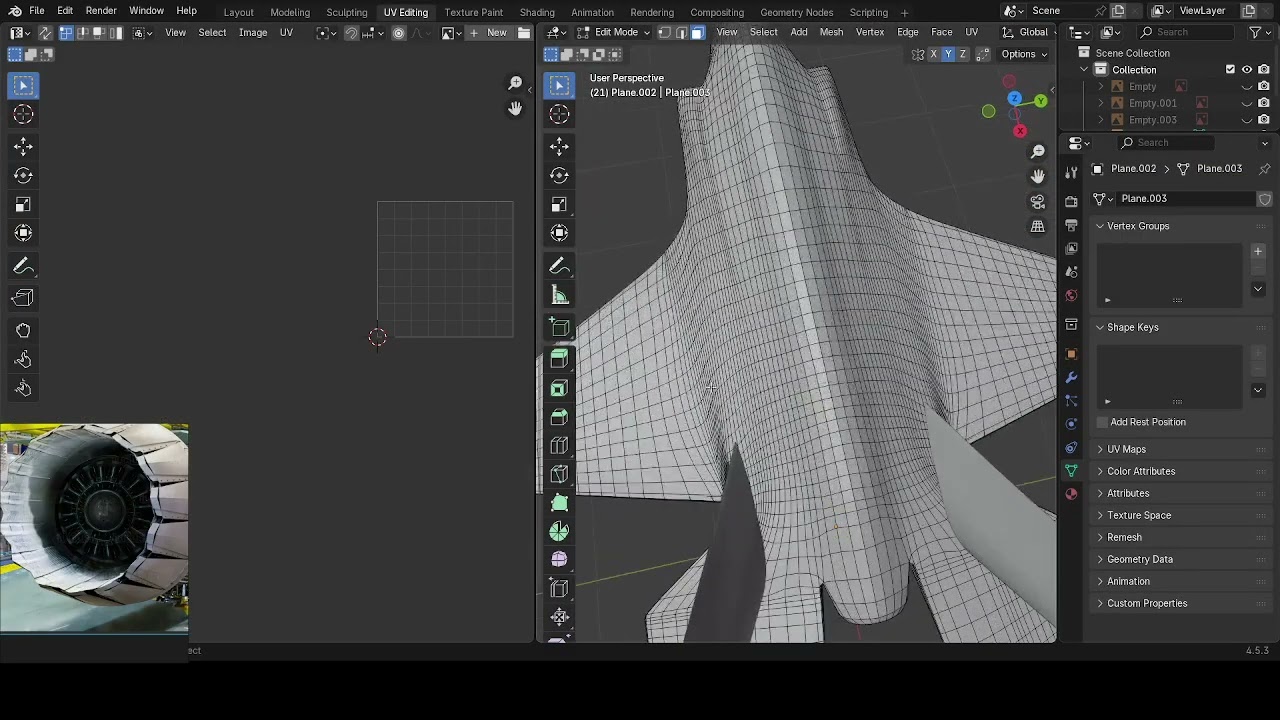Expand the Geometry Data panel
Viewport: 1280px width, 720px height.
[1100, 559]
